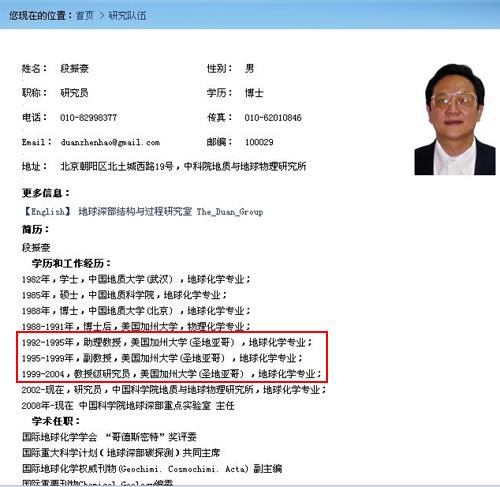
Task: Open 地球深部结构与过程研究室 link
Action: point(135,211)
